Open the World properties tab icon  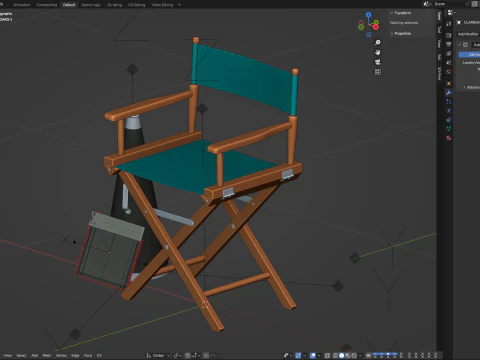click(x=449, y=71)
